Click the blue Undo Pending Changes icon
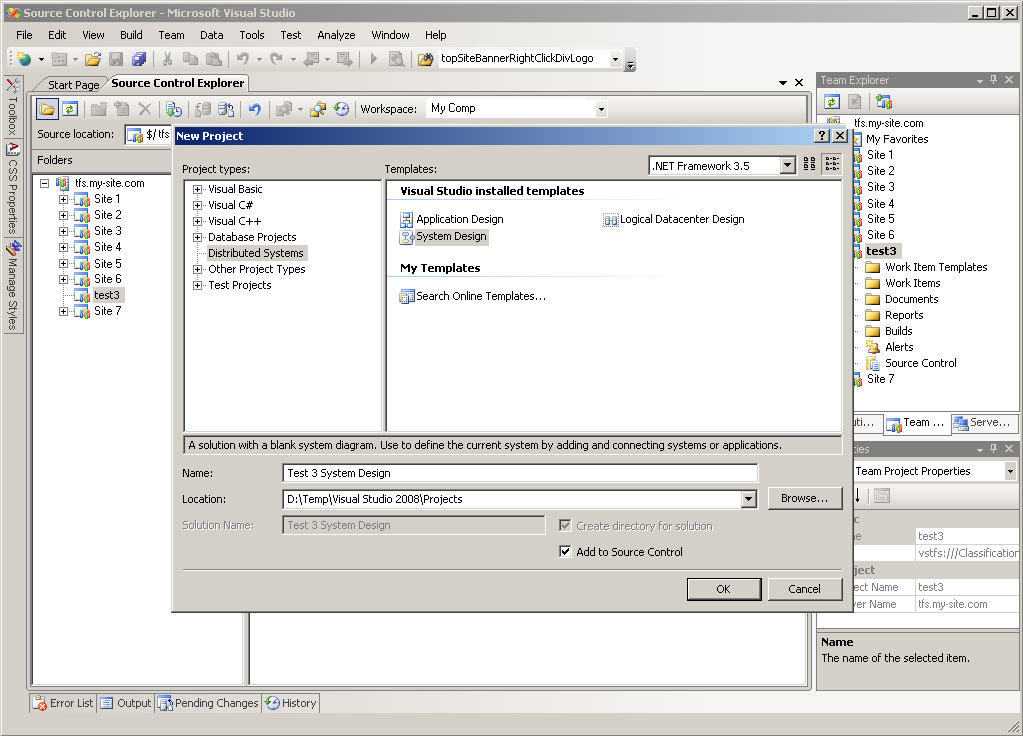Image resolution: width=1023 pixels, height=736 pixels. (x=254, y=109)
